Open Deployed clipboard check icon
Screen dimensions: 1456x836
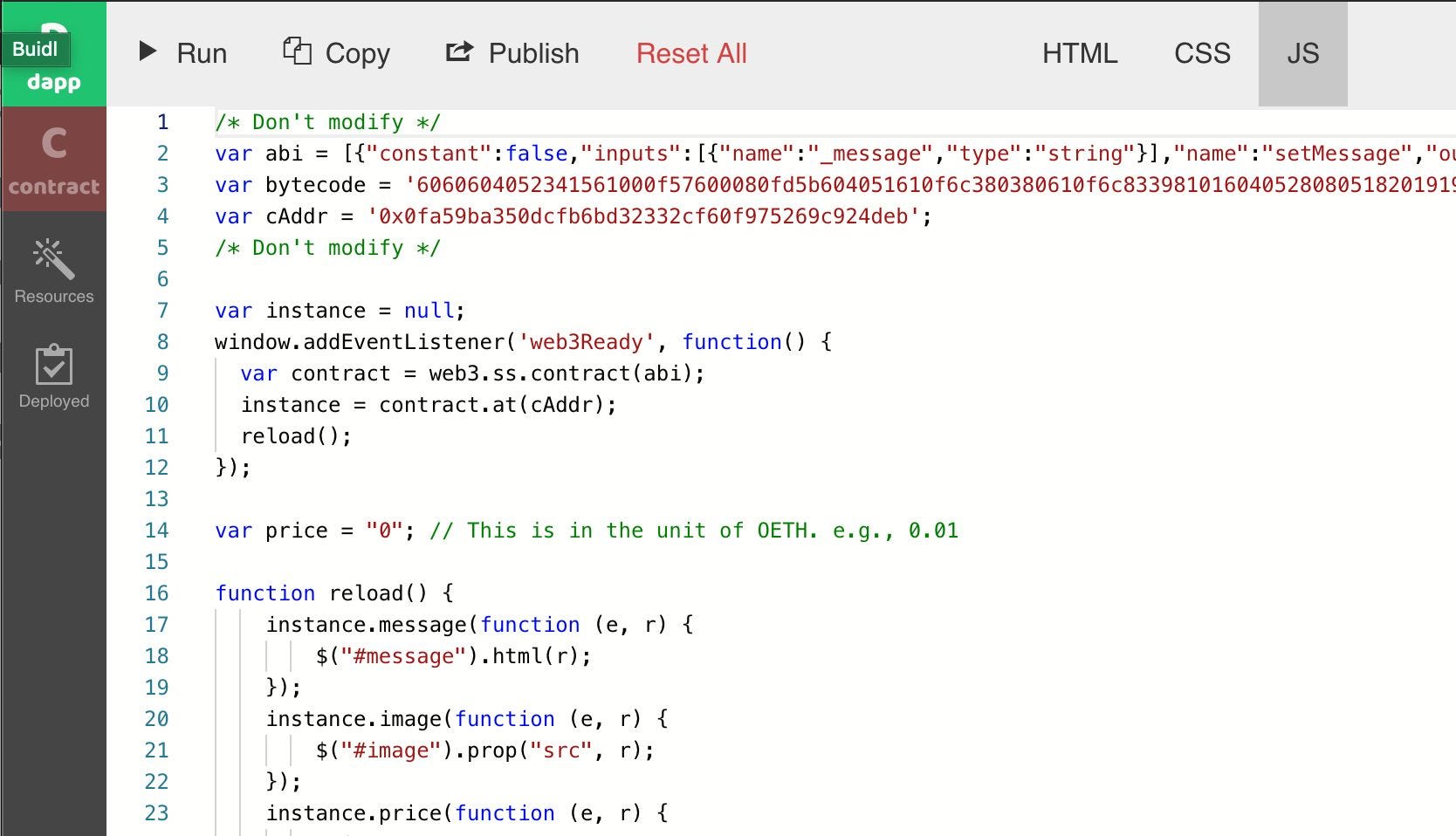(x=53, y=365)
